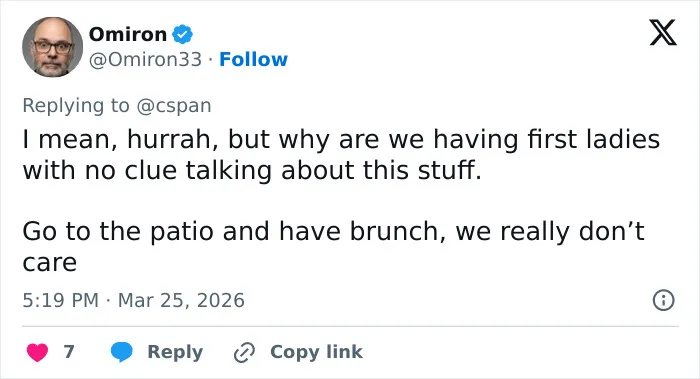Click the Reply text label
The height and width of the screenshot is (379, 700).
click(x=175, y=352)
